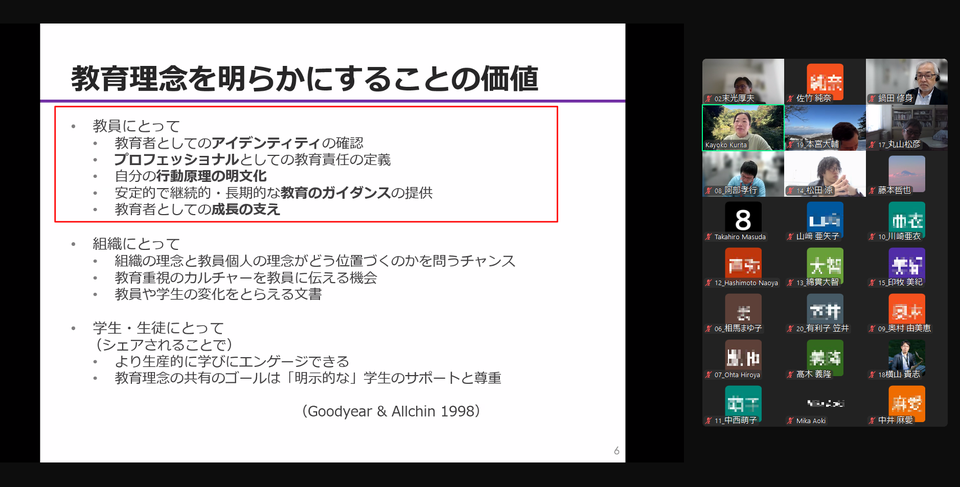
Task: Click muted mic icon next to 07_Ohta Hiroya
Action: coord(707,375)
